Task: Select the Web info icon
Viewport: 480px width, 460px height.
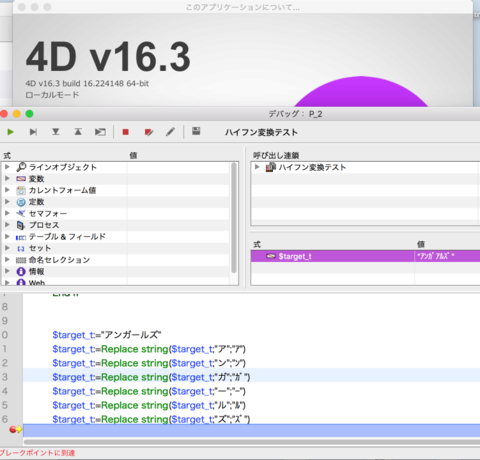Action: coord(21,282)
